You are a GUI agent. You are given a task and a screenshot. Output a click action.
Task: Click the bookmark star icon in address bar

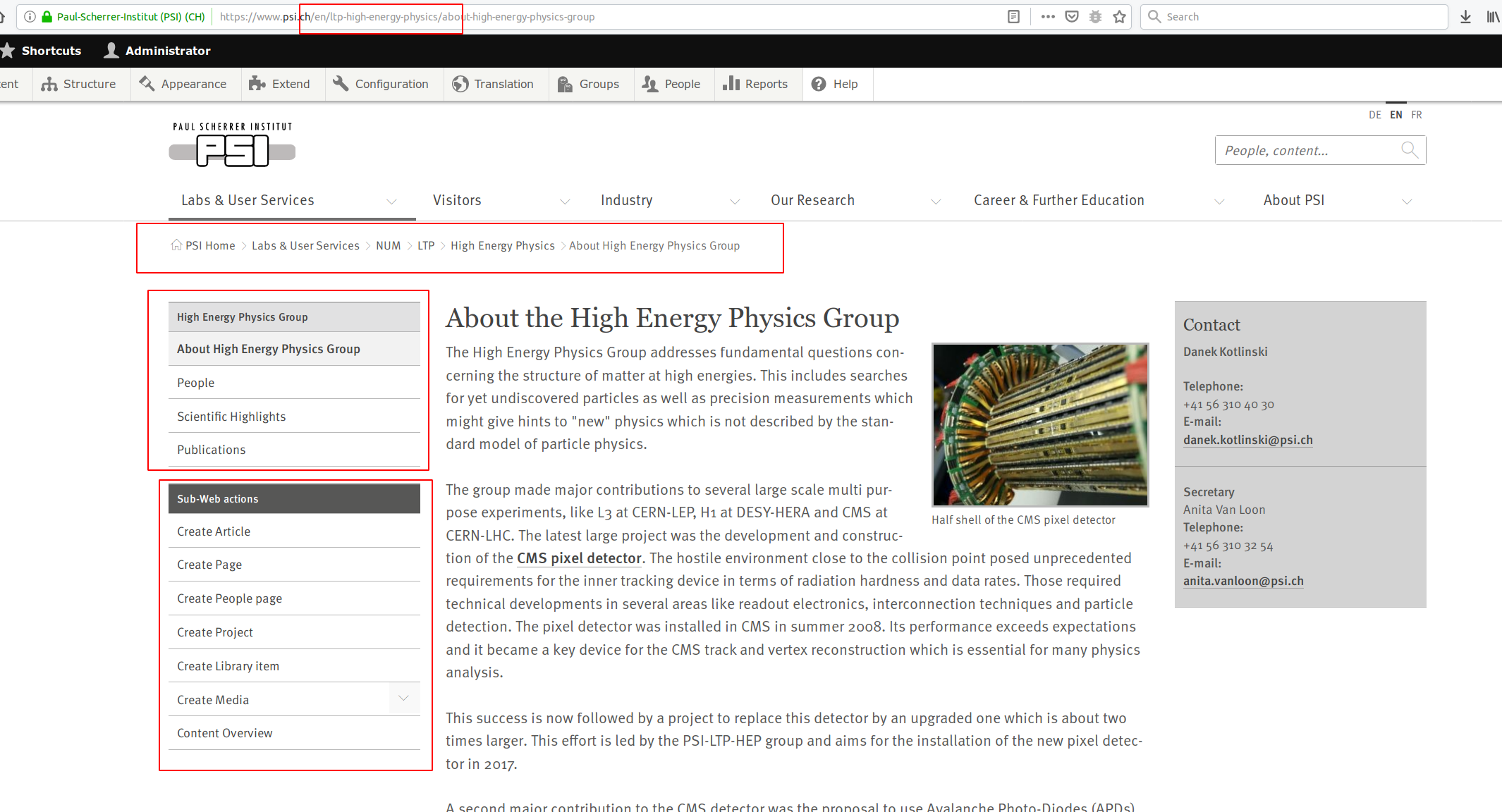[x=1119, y=17]
